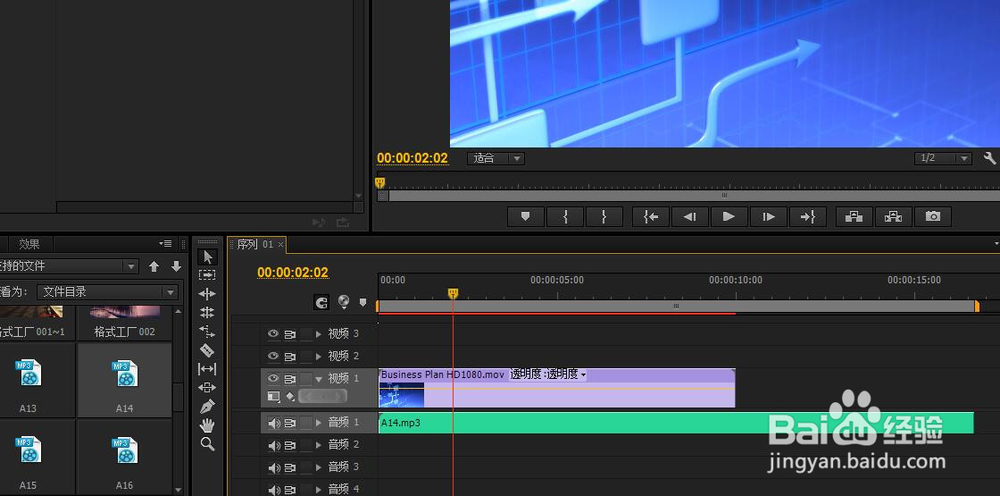
Task: Hide 视频 3 track with eye icon
Action: pyautogui.click(x=273, y=333)
